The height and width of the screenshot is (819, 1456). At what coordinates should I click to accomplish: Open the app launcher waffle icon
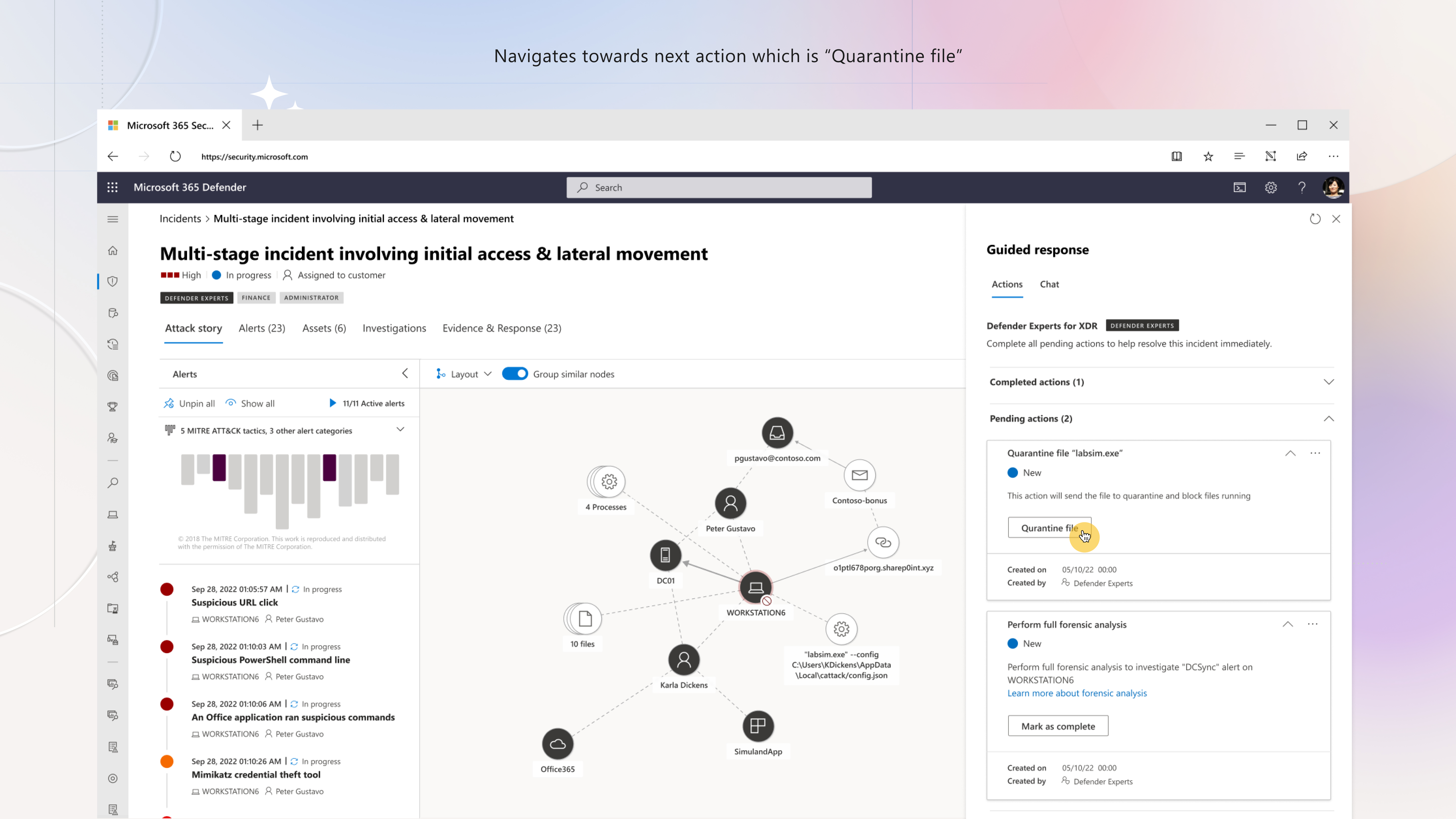(x=112, y=187)
